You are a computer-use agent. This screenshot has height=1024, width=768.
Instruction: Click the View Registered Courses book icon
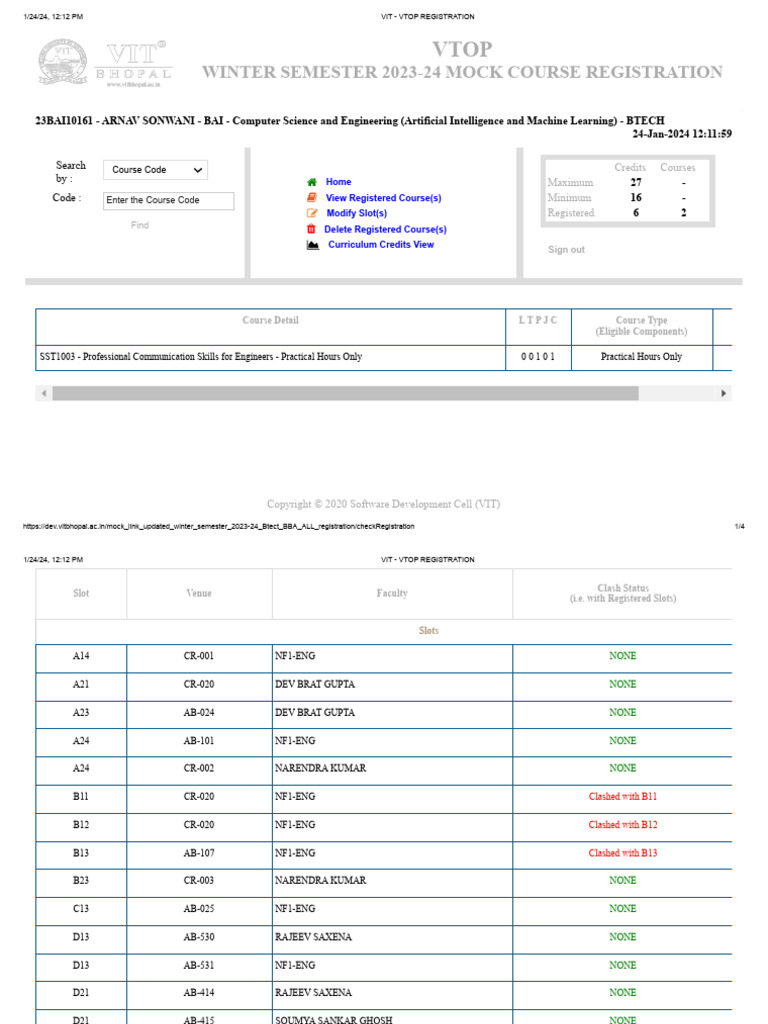312,197
